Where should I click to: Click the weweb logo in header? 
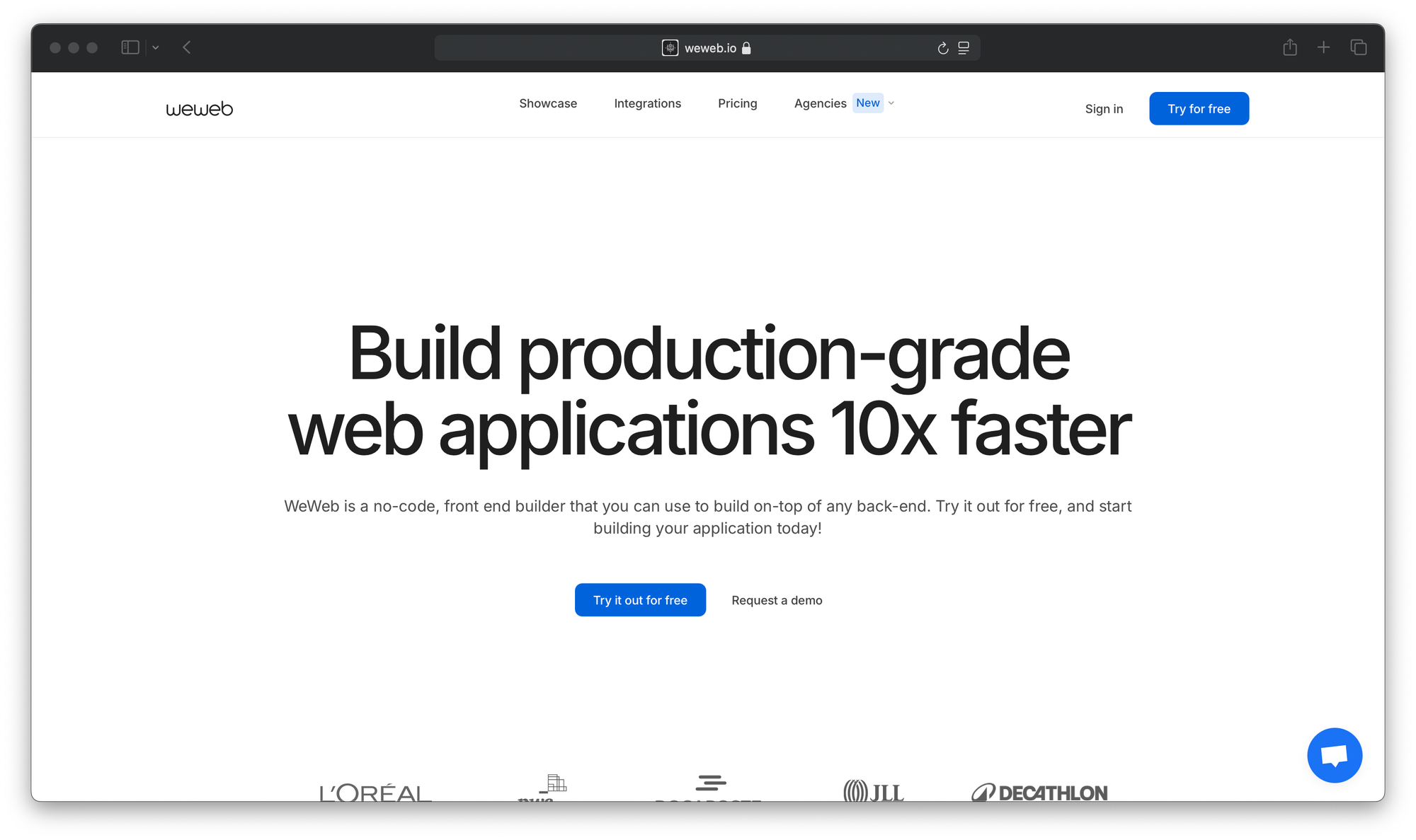(199, 109)
